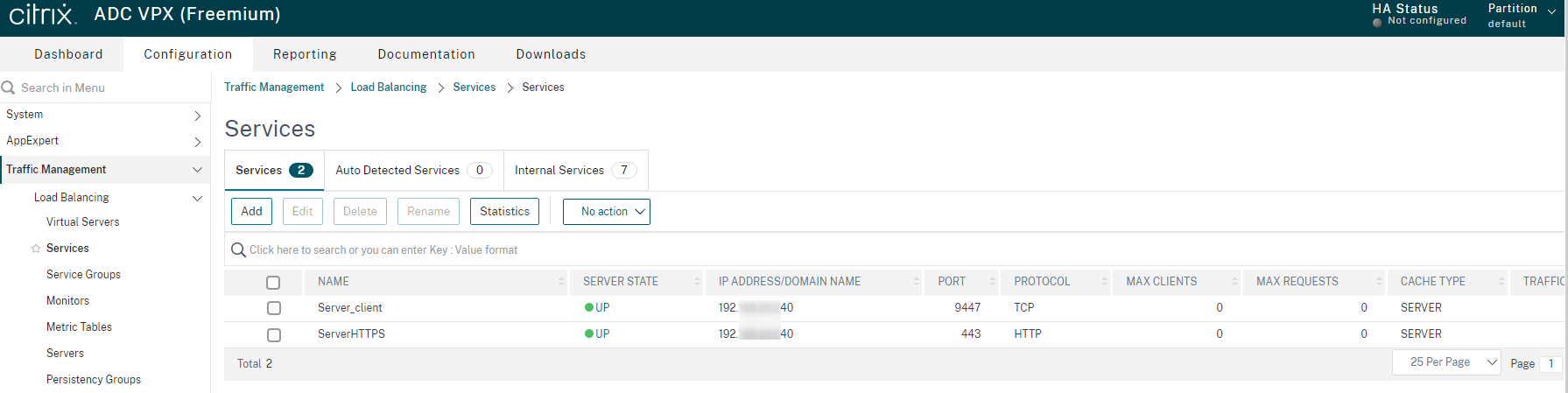Click the Statistics button
This screenshot has height=393, width=1568.
pyautogui.click(x=504, y=212)
